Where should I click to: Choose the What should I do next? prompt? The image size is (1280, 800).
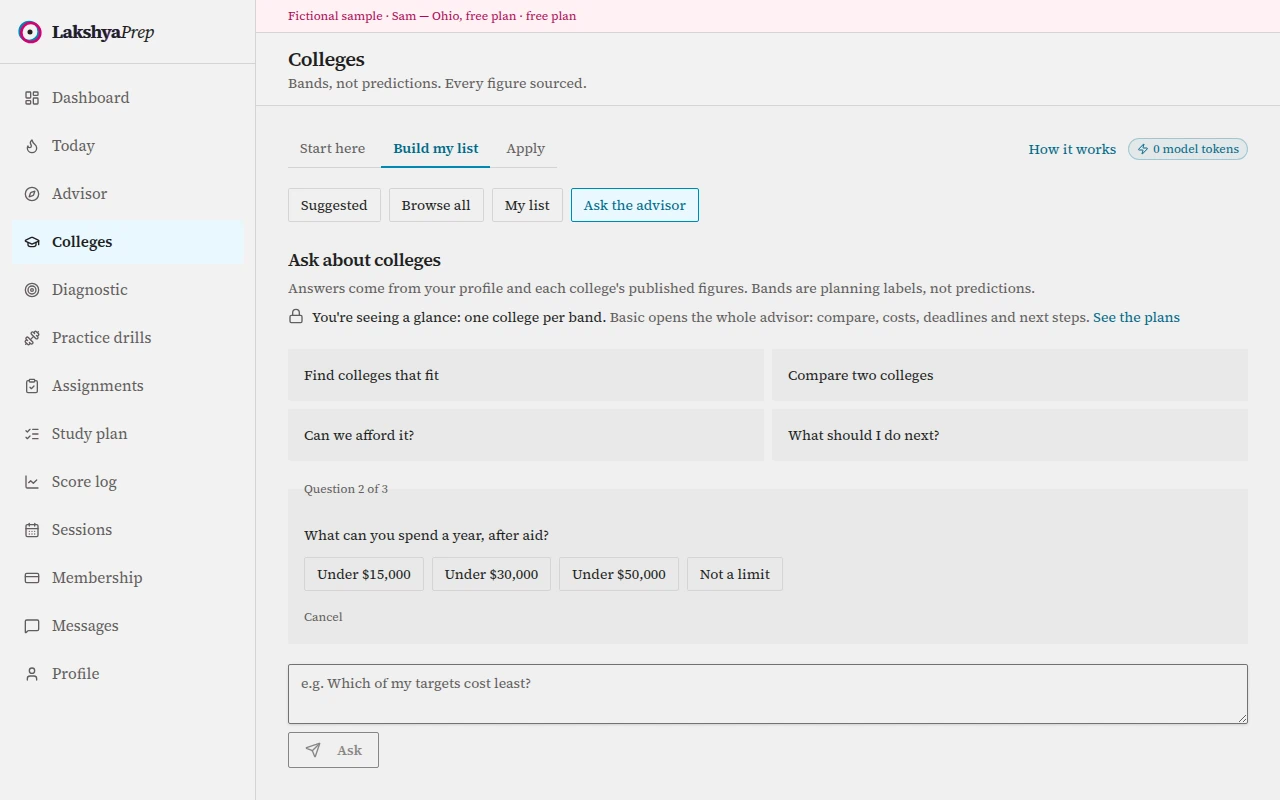click(1010, 435)
